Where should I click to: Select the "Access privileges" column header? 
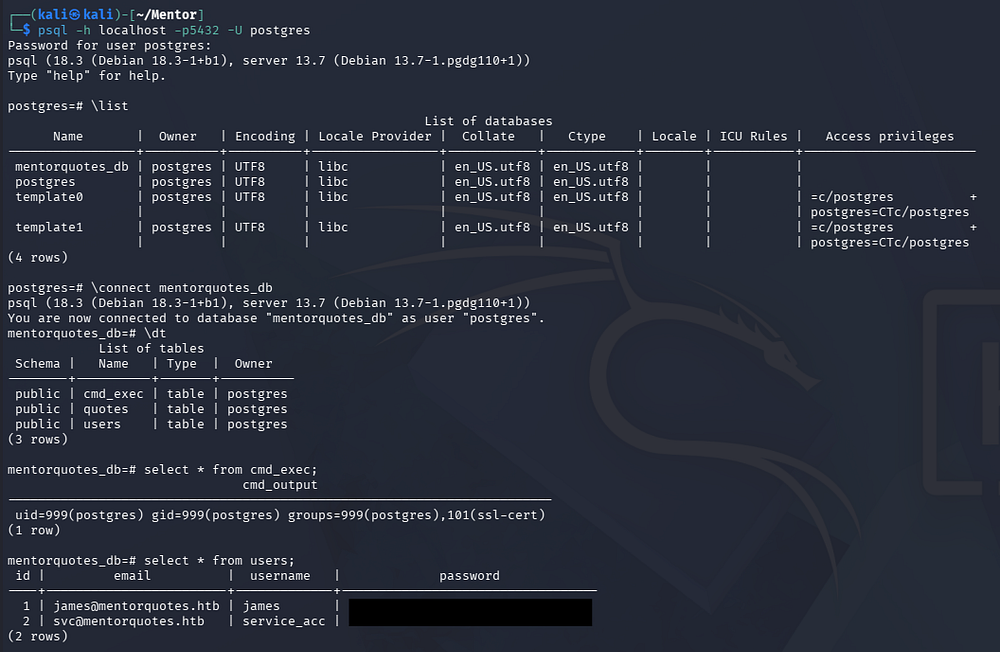pyautogui.click(x=889, y=136)
